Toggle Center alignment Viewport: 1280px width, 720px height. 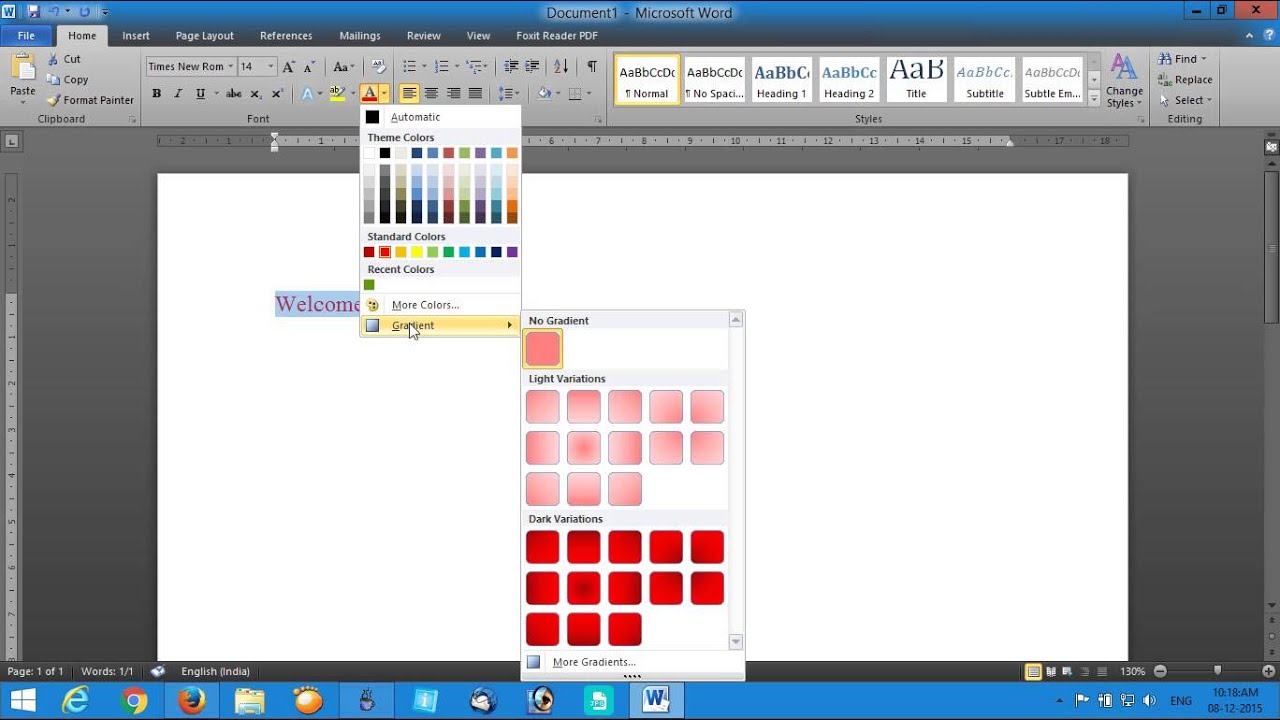pyautogui.click(x=431, y=94)
